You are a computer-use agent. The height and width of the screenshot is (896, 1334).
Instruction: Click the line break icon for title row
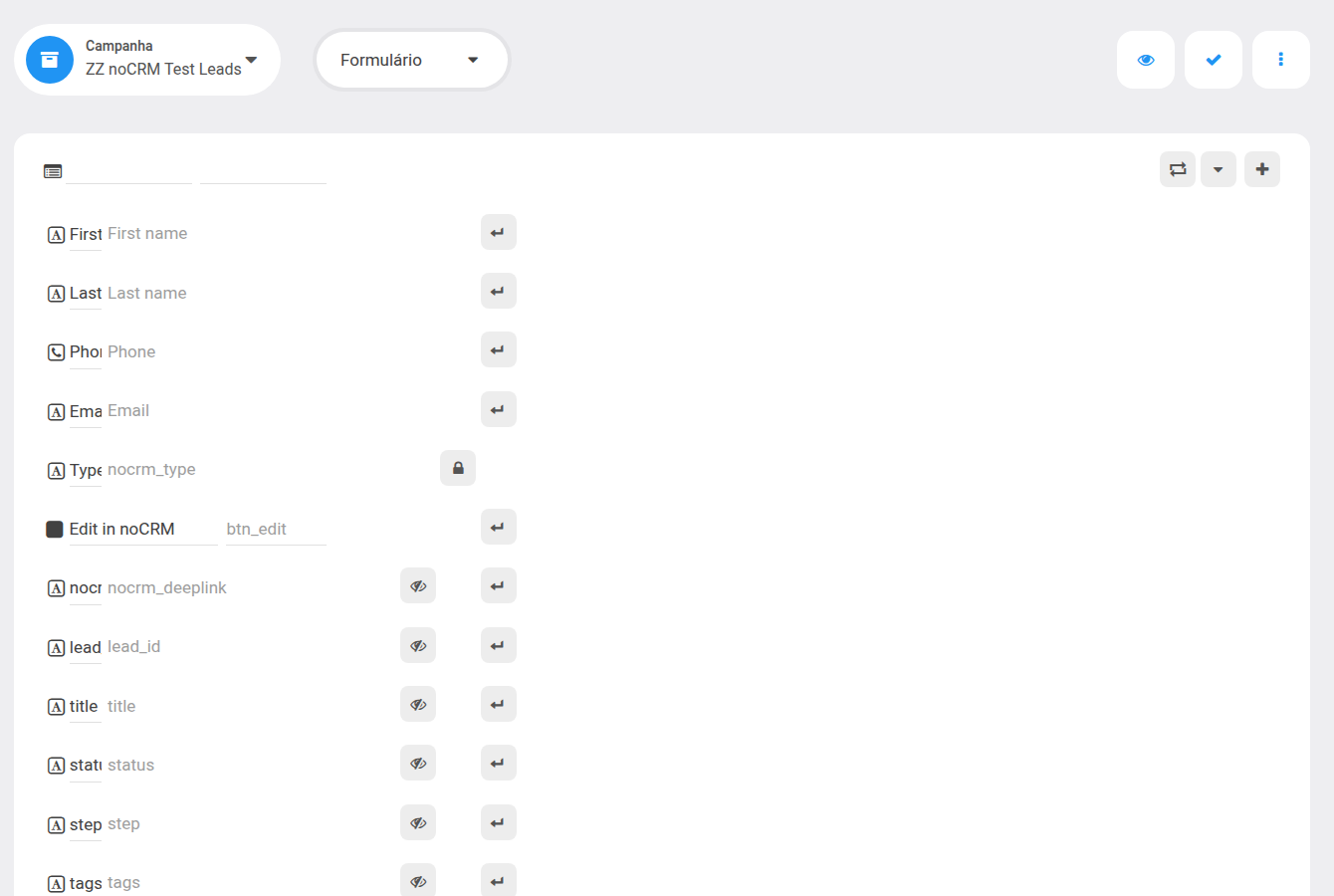(498, 704)
